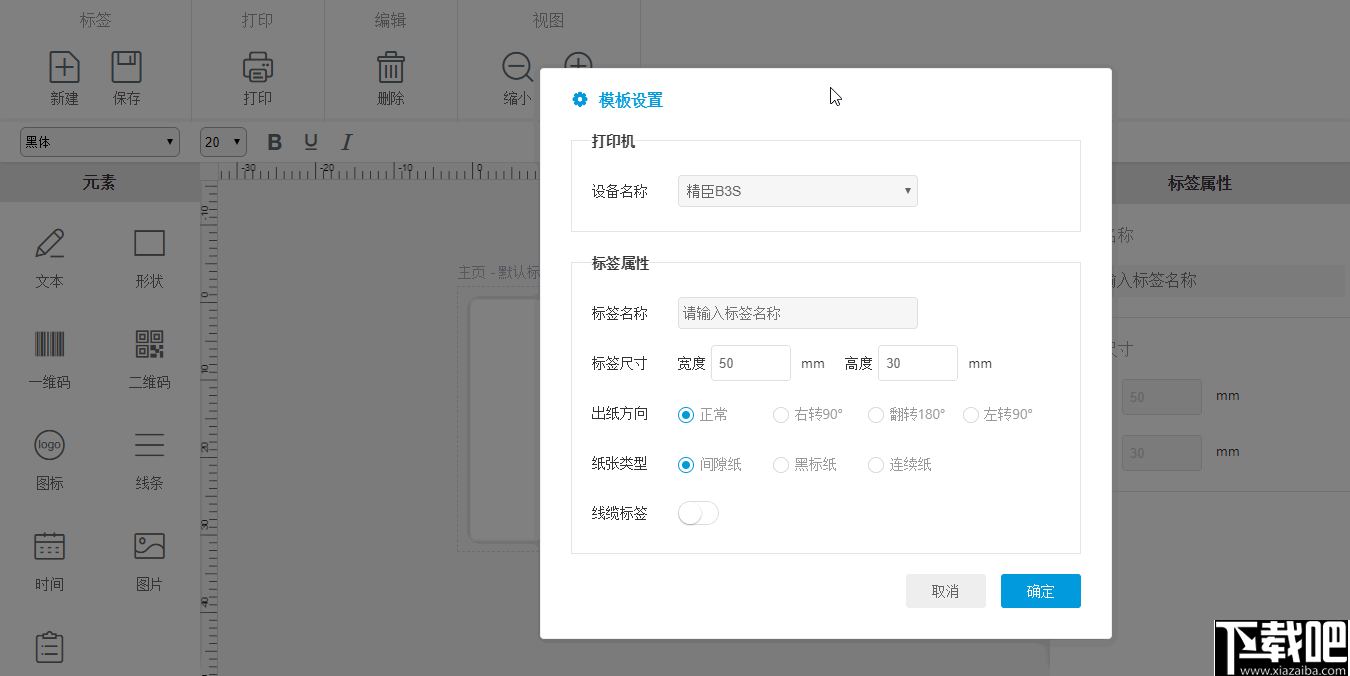Select the 右转90° paper direction option
This screenshot has height=676, width=1350.
click(780, 414)
